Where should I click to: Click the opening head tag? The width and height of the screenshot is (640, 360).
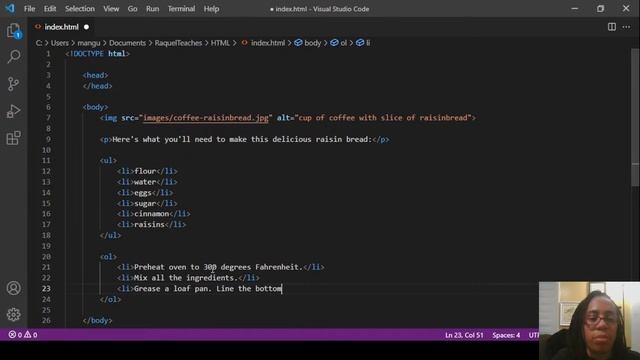[95, 75]
